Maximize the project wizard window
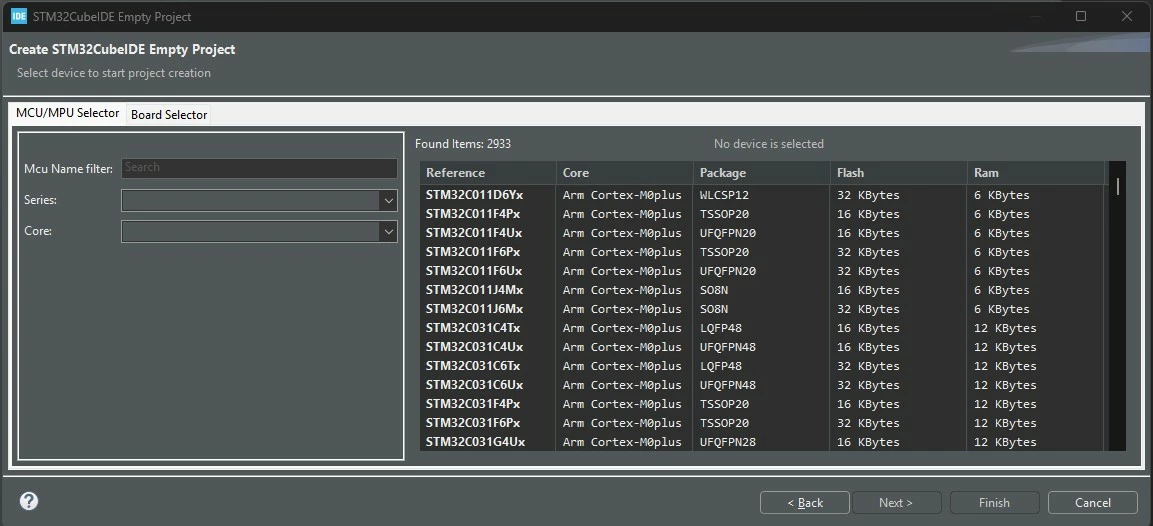 pos(1081,16)
